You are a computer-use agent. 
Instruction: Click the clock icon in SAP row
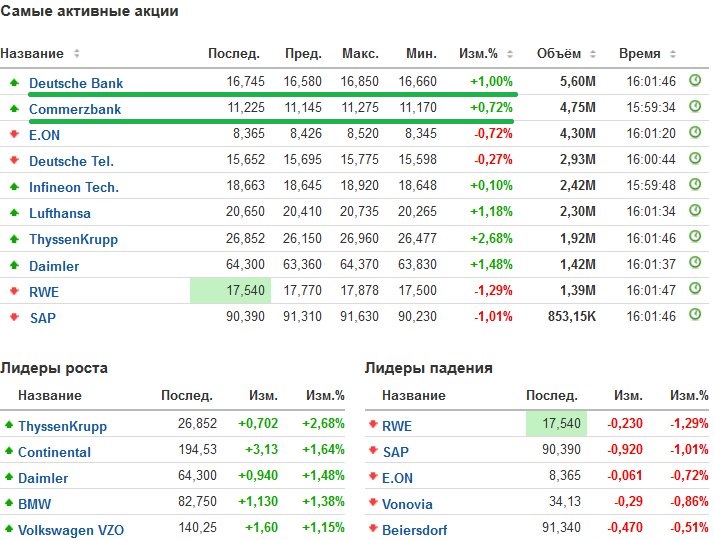pos(696,315)
